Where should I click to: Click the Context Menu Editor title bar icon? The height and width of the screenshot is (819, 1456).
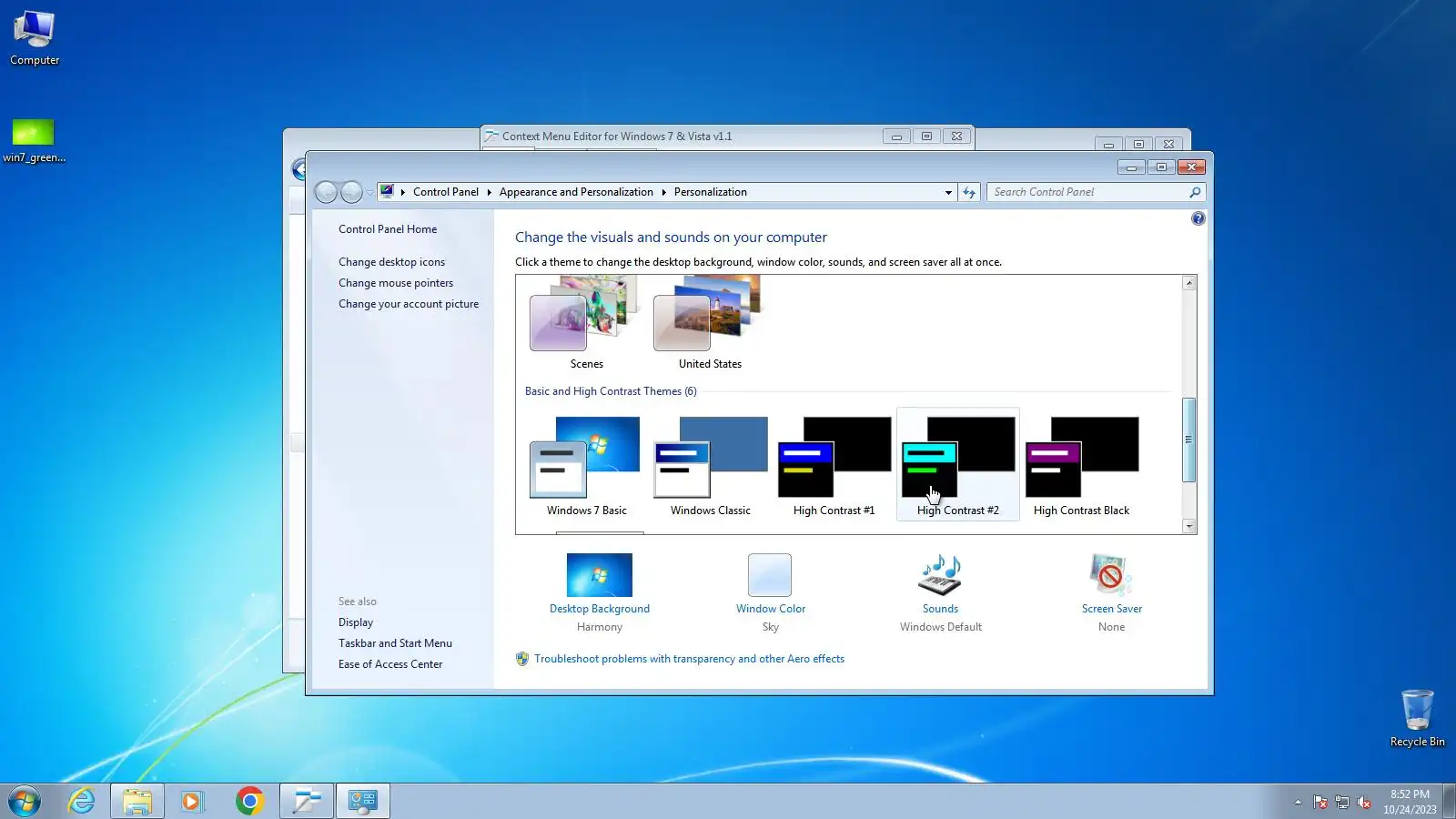coord(491,136)
